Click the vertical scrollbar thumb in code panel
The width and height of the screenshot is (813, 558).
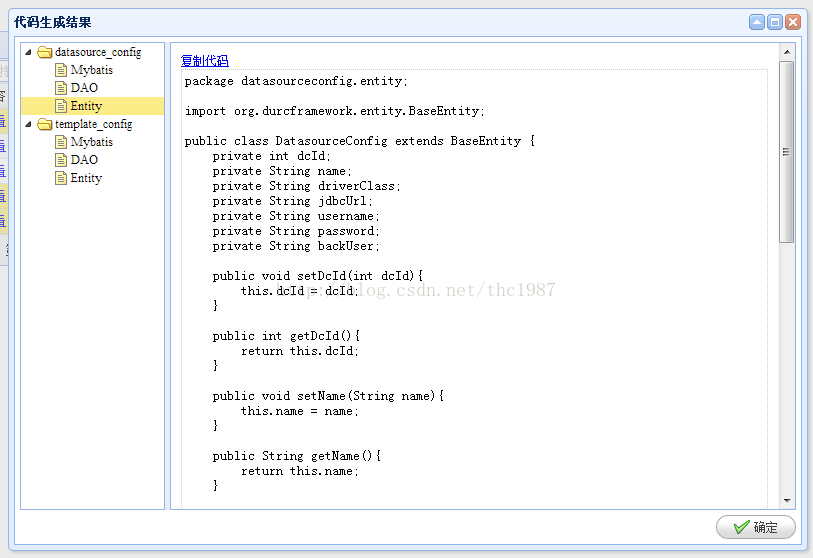pyautogui.click(x=787, y=150)
